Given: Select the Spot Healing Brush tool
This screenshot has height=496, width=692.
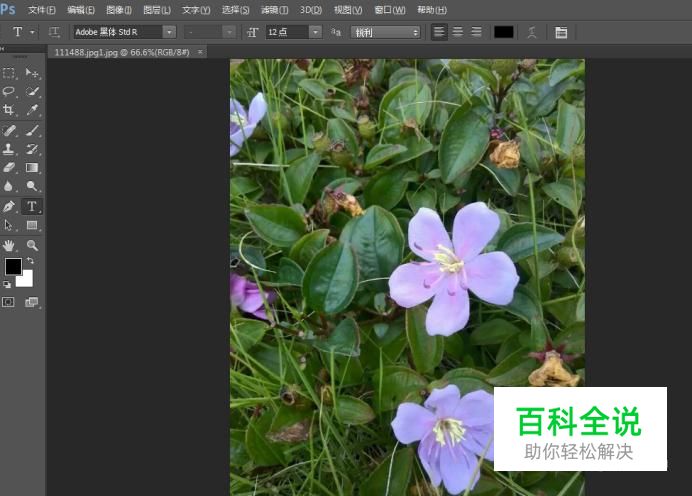Looking at the screenshot, I should (9, 131).
